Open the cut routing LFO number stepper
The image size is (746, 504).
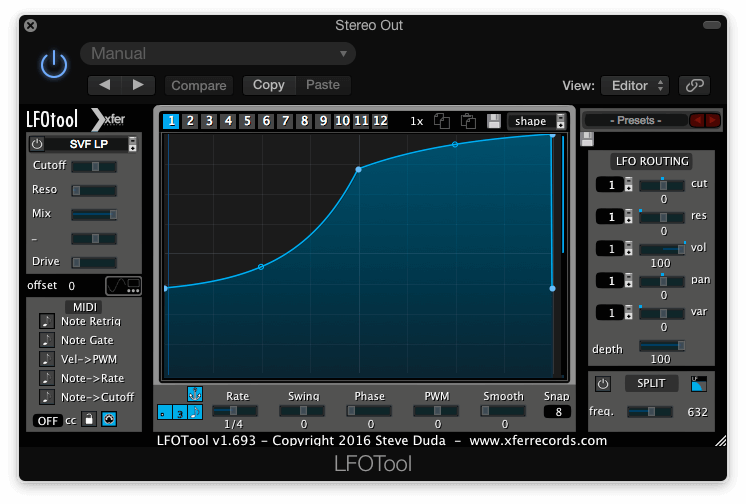[x=628, y=185]
